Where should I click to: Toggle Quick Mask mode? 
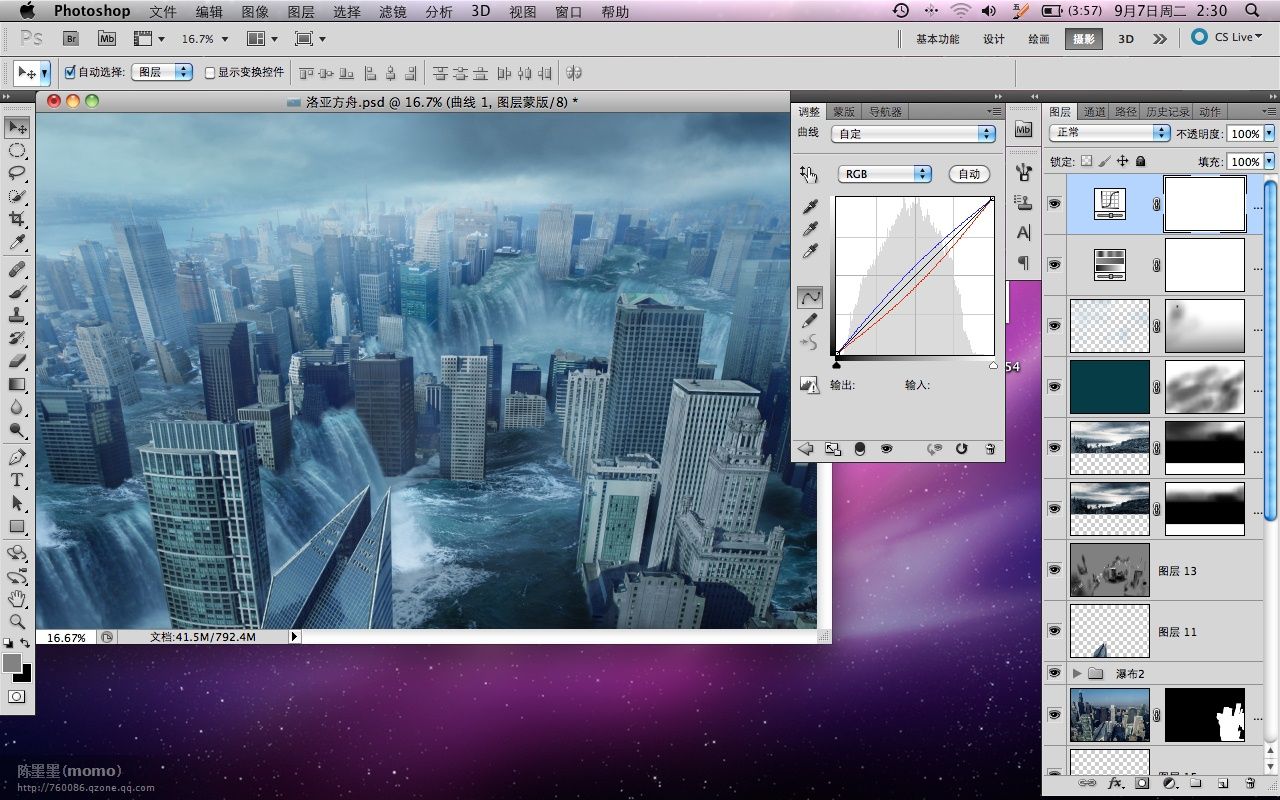point(17,696)
